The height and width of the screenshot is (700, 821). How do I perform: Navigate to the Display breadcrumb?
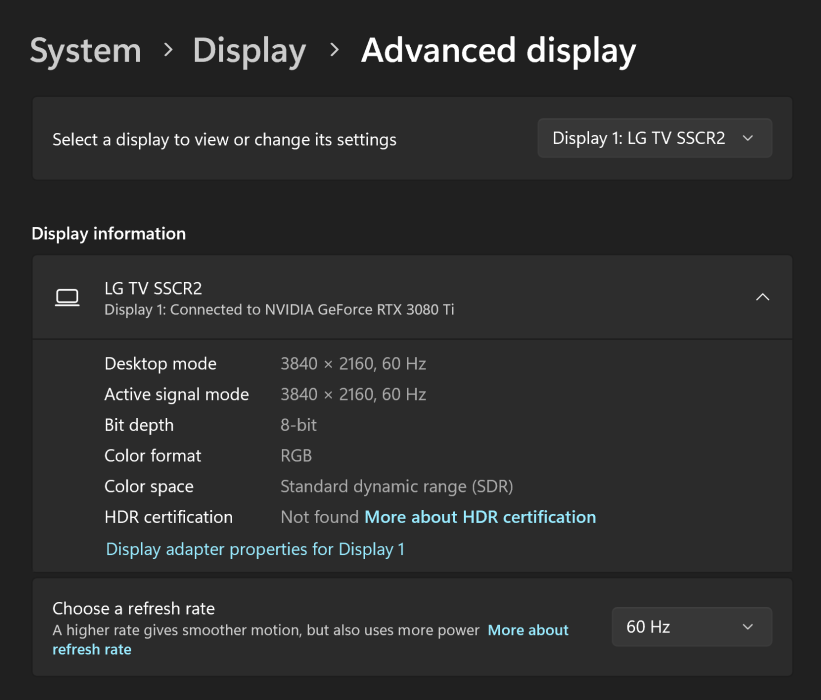249,51
